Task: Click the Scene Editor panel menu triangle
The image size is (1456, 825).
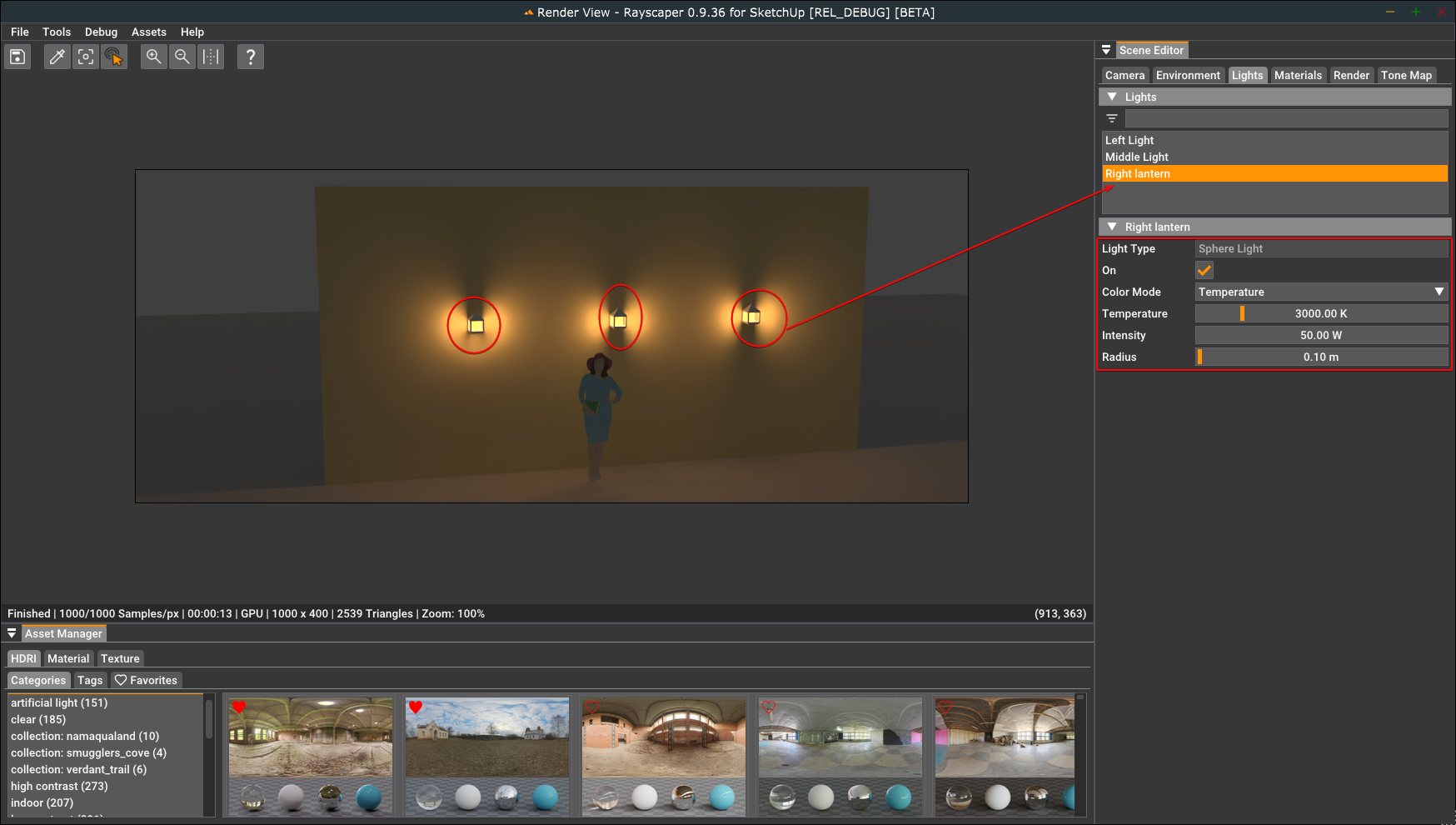Action: (x=1106, y=50)
